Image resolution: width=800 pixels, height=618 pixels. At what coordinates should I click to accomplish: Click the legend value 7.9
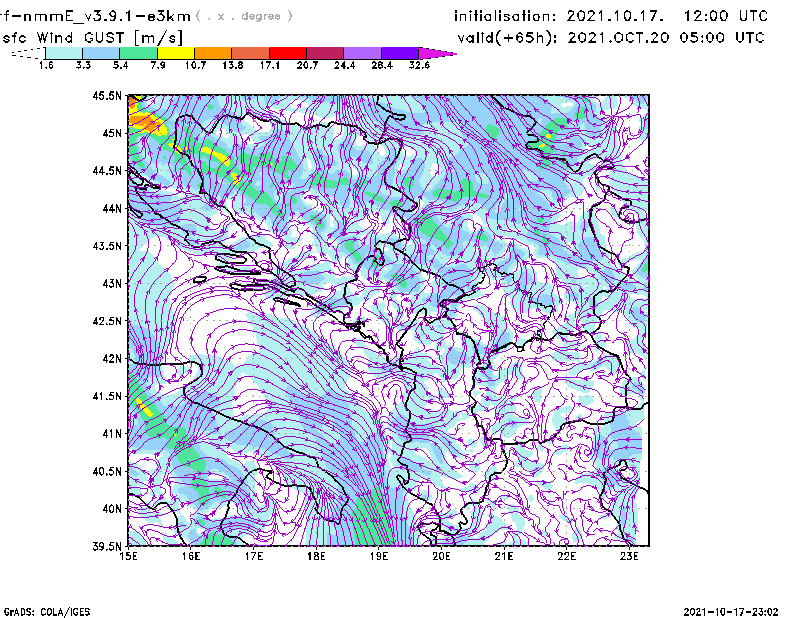(x=158, y=65)
